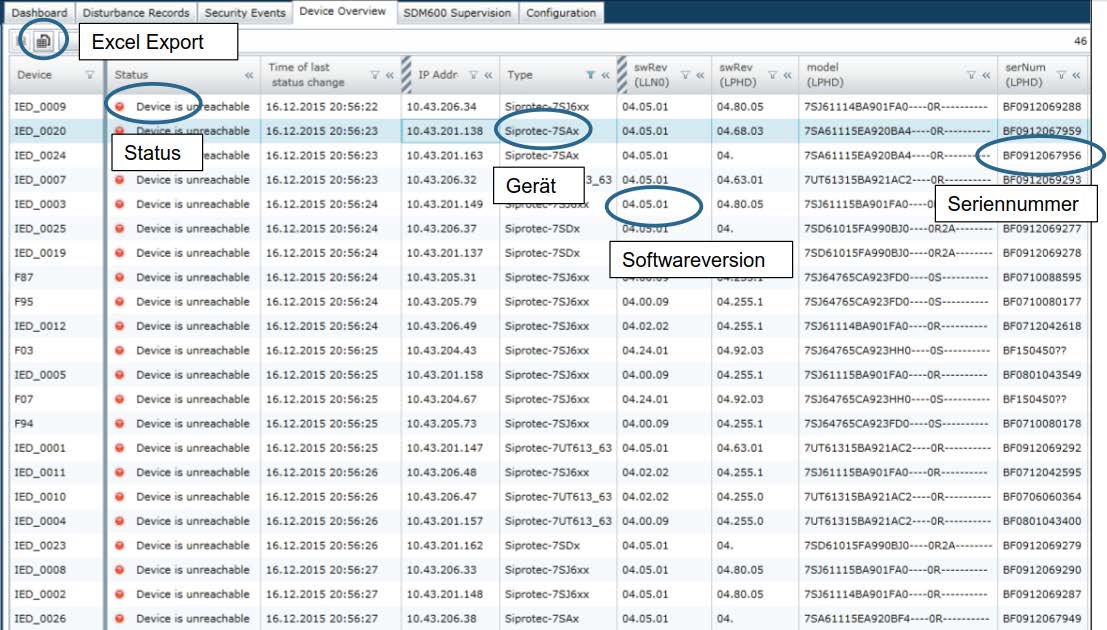The image size is (1107, 630).
Task: Sort by the Status column header label
Action: coord(131,75)
